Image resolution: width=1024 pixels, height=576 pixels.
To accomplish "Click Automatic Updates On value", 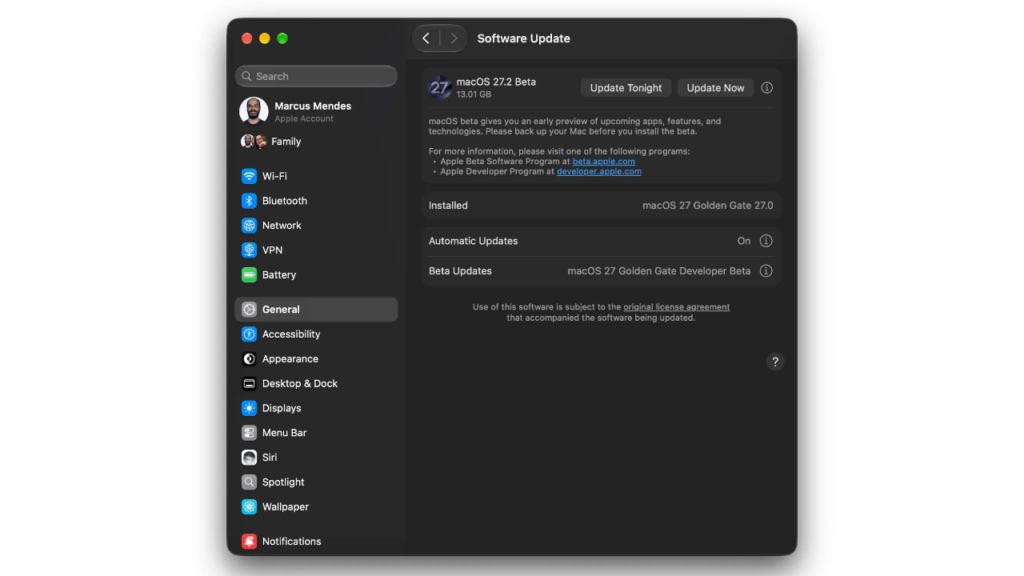I will pos(744,241).
